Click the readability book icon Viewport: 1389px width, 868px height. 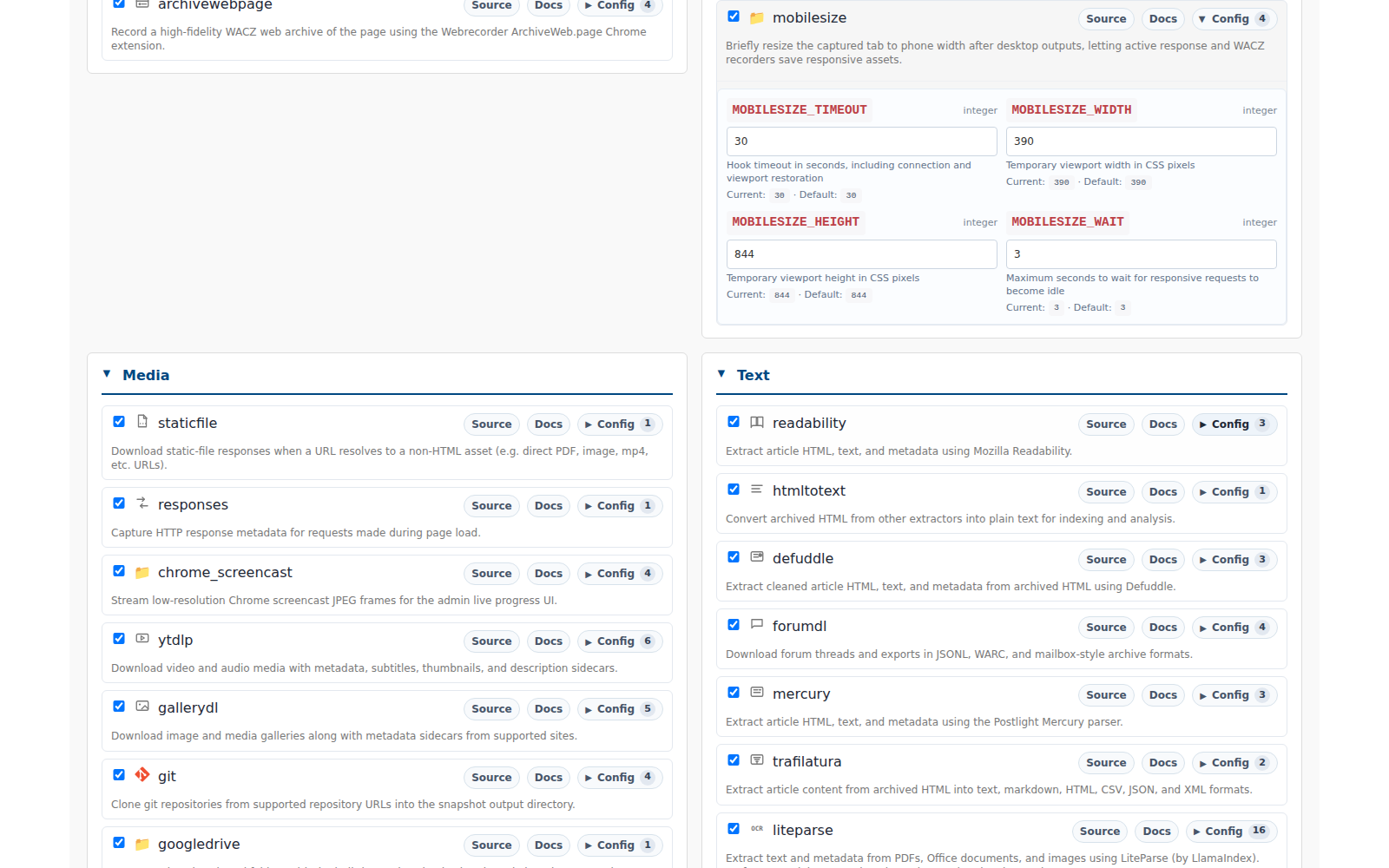click(x=757, y=422)
